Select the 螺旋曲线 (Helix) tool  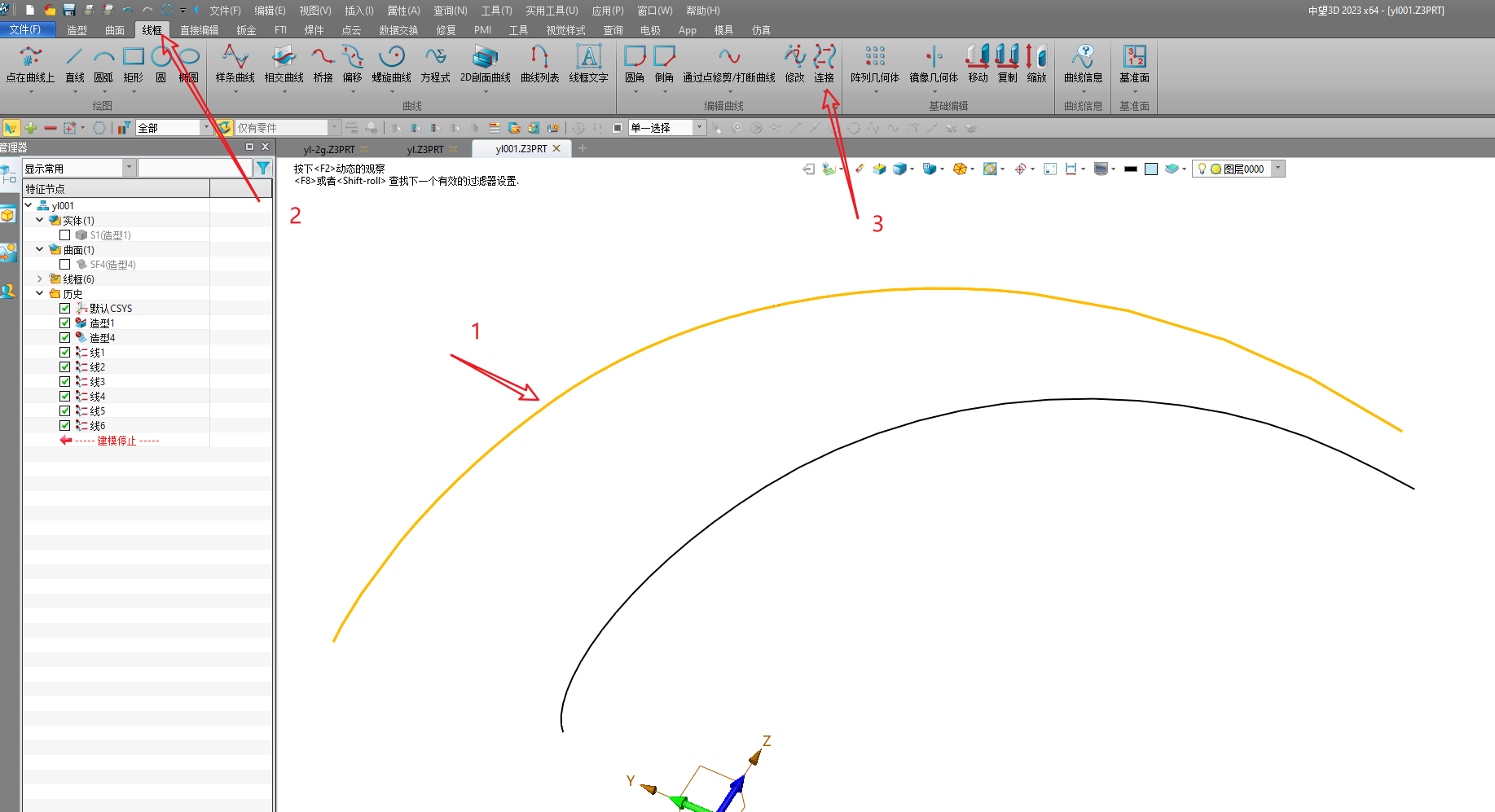[392, 64]
